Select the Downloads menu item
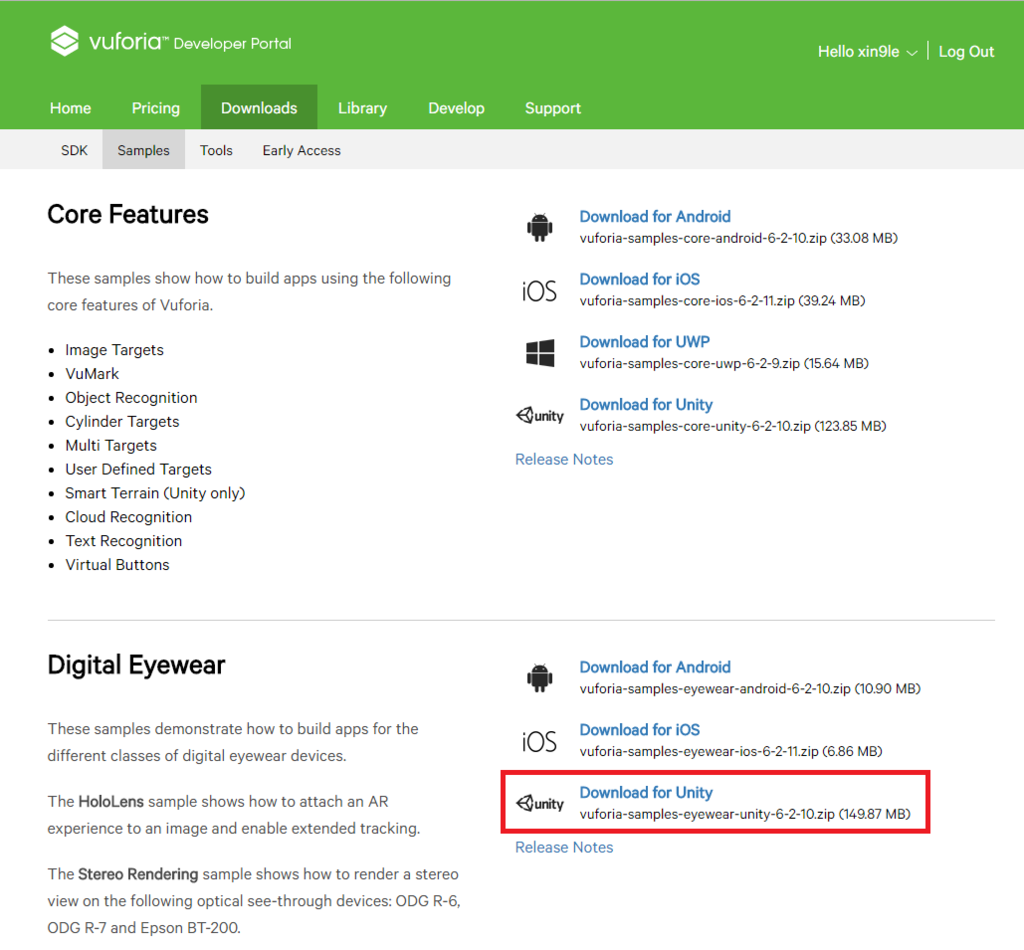Image resolution: width=1024 pixels, height=950 pixels. [259, 107]
